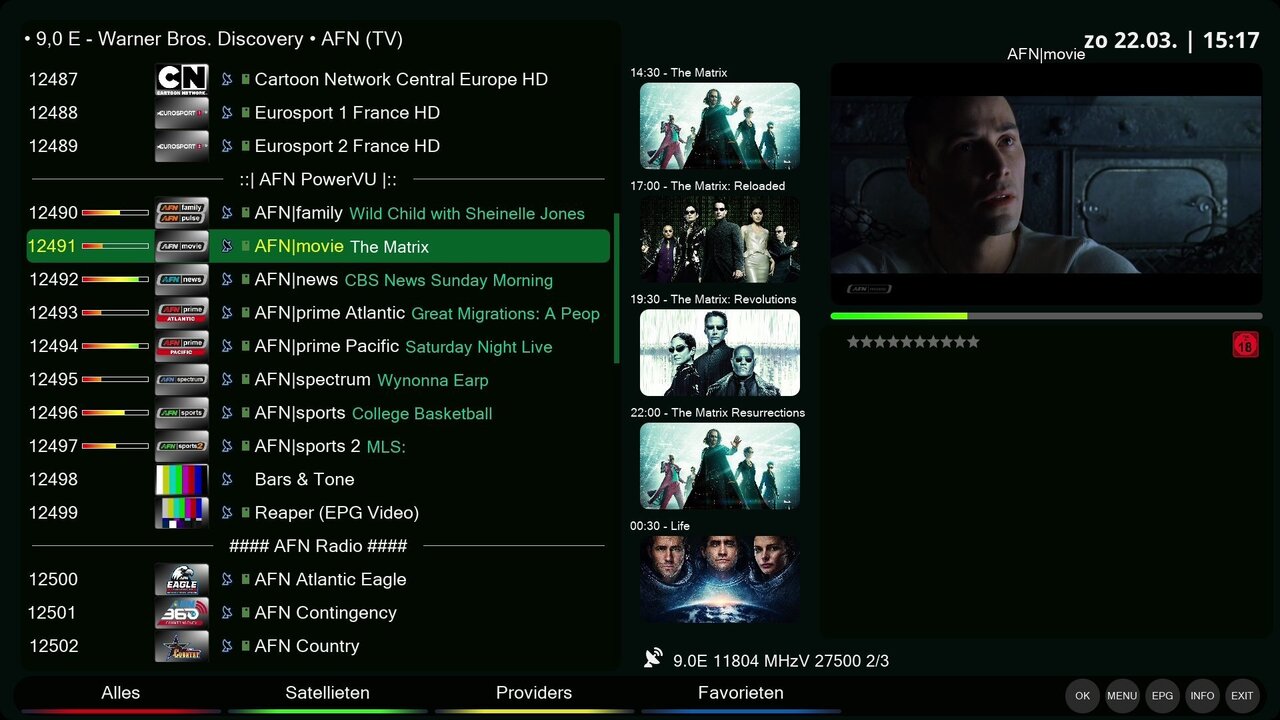Switch to the Satellieten tab

coord(328,694)
